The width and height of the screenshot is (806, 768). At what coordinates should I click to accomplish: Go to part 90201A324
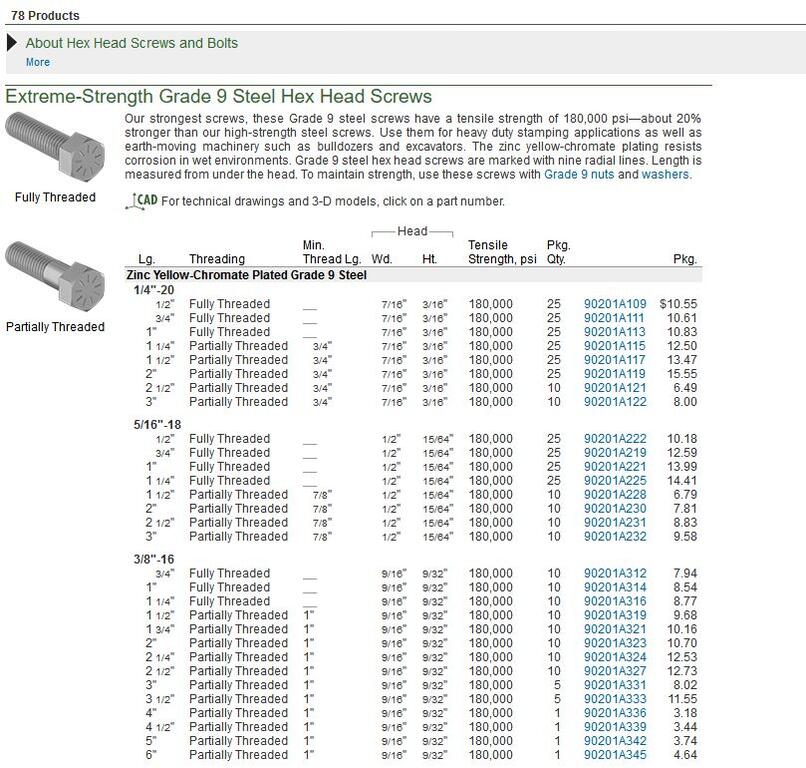pyautogui.click(x=615, y=657)
